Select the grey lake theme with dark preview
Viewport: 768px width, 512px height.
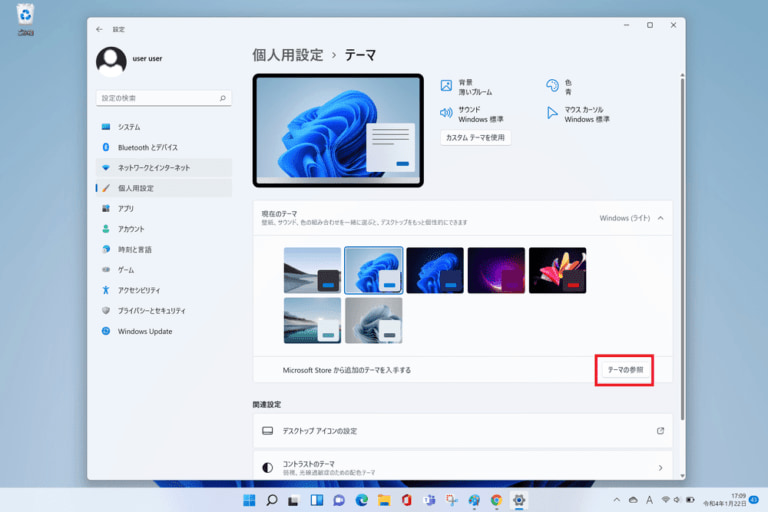click(x=312, y=270)
